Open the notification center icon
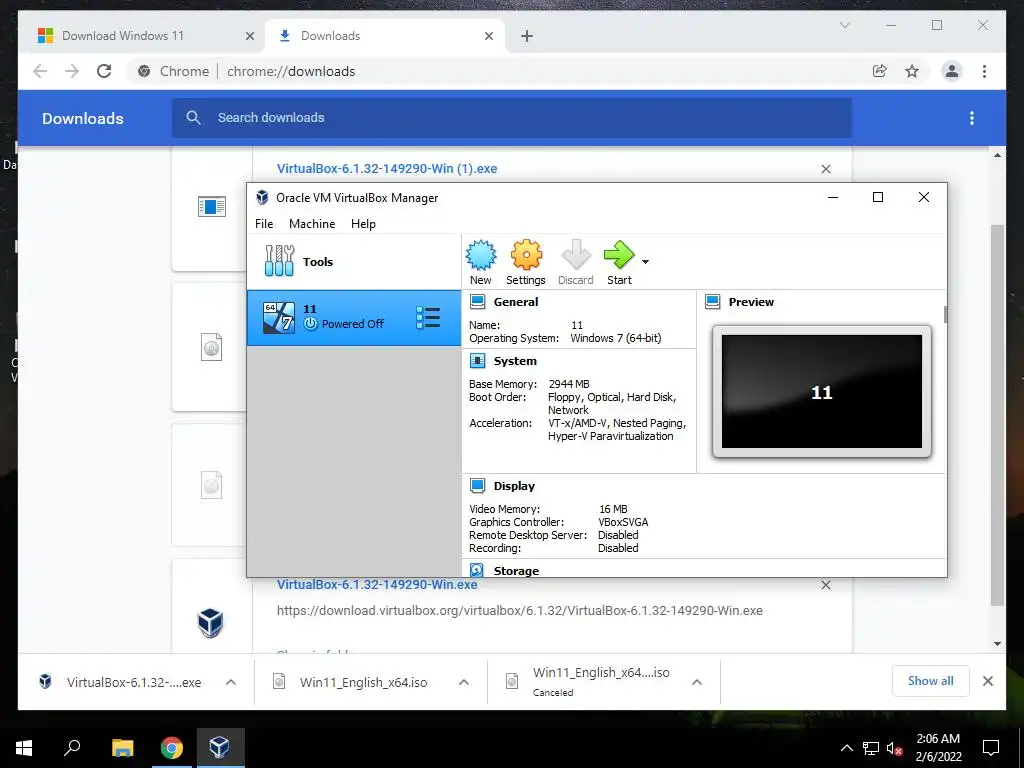This screenshot has width=1024, height=768. [x=991, y=748]
